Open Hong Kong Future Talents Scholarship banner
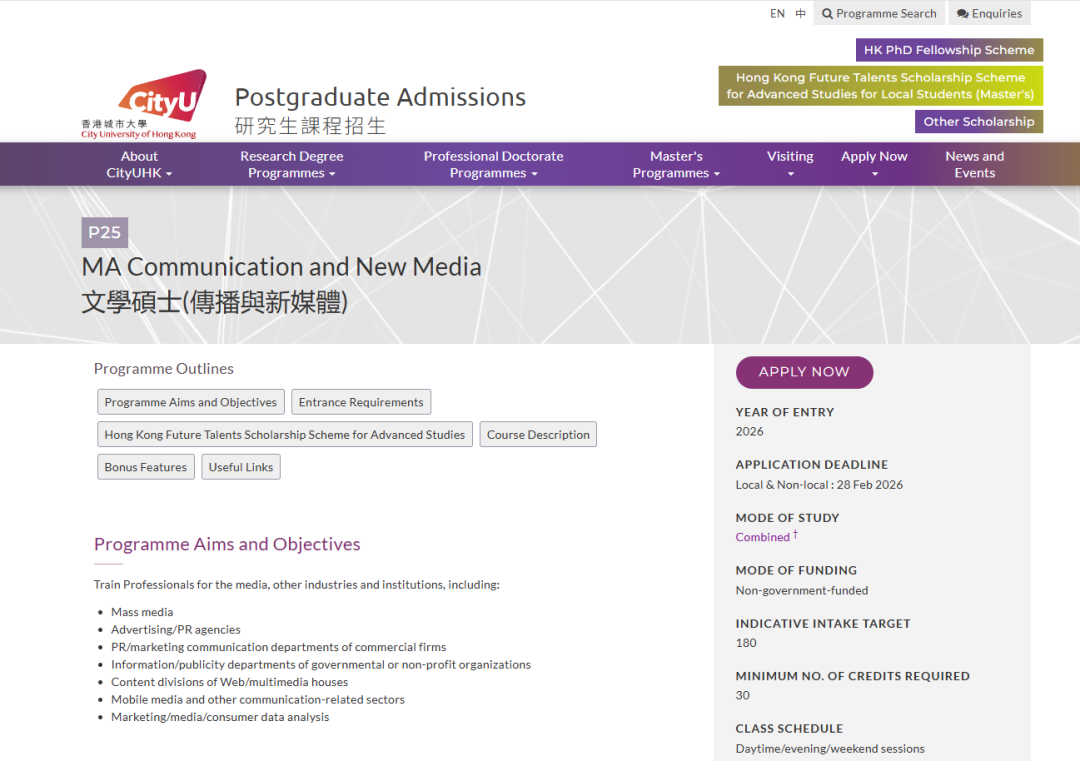 [880, 86]
